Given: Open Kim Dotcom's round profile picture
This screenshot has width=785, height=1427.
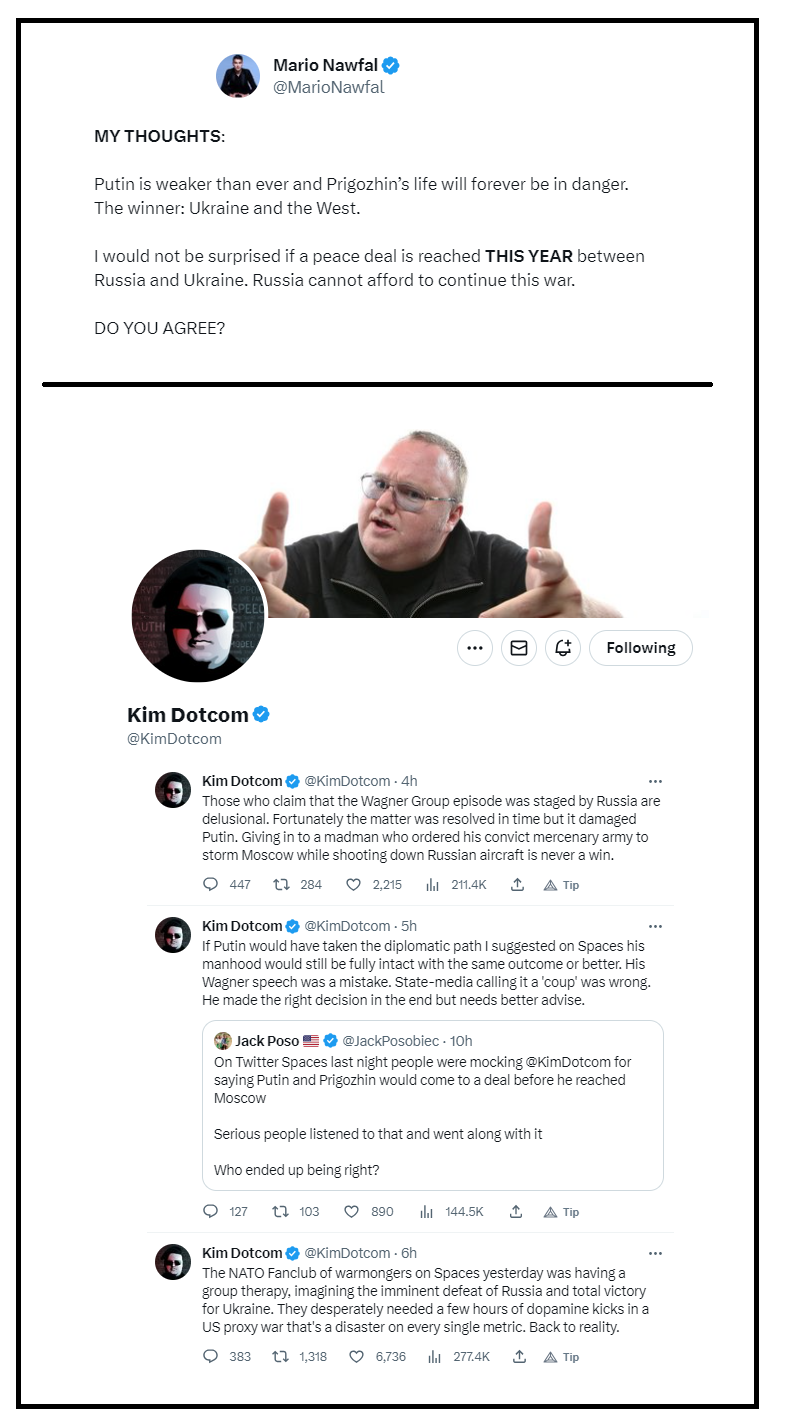Looking at the screenshot, I should pos(199,616).
